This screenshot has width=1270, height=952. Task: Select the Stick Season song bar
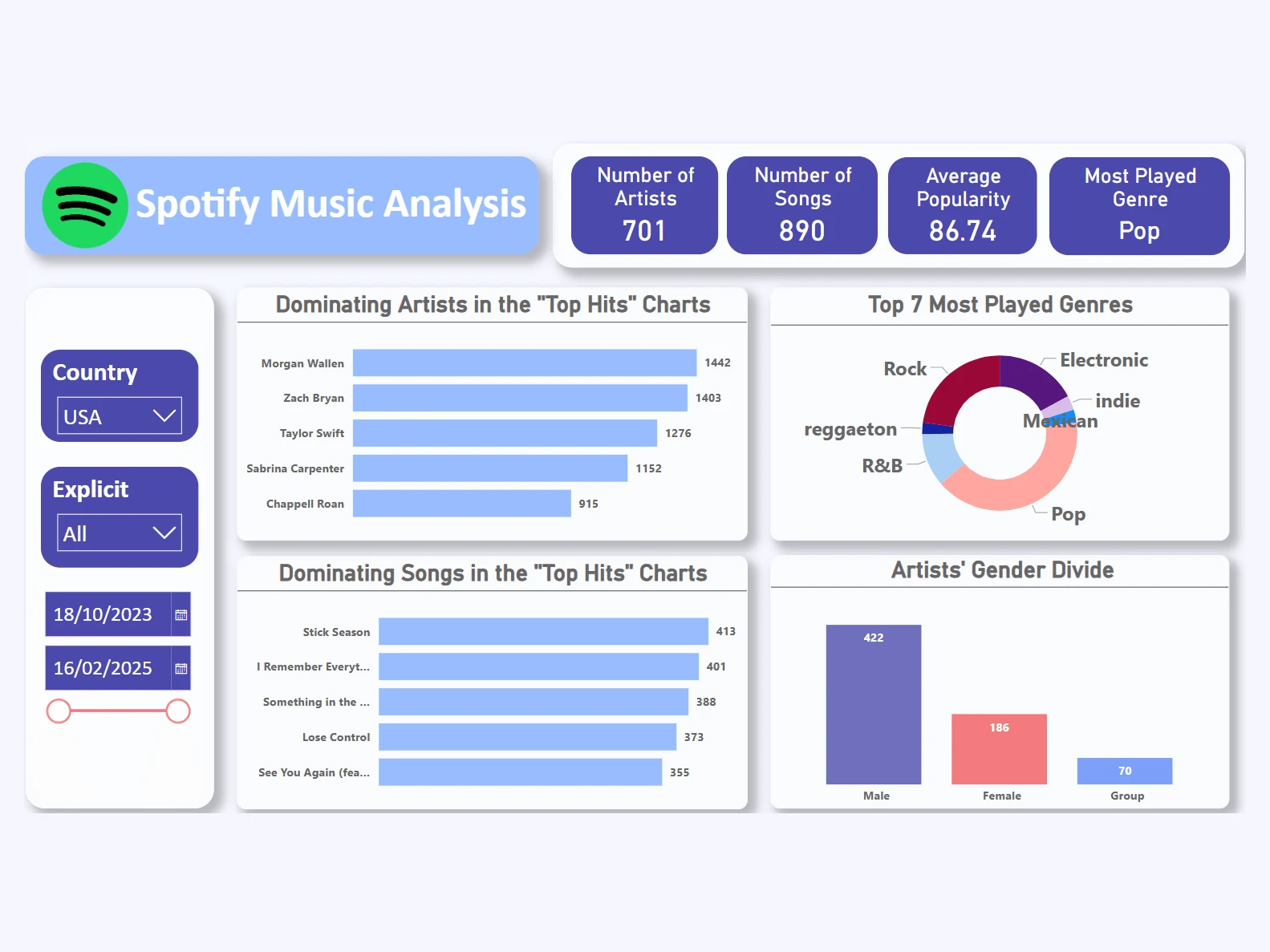tap(543, 631)
